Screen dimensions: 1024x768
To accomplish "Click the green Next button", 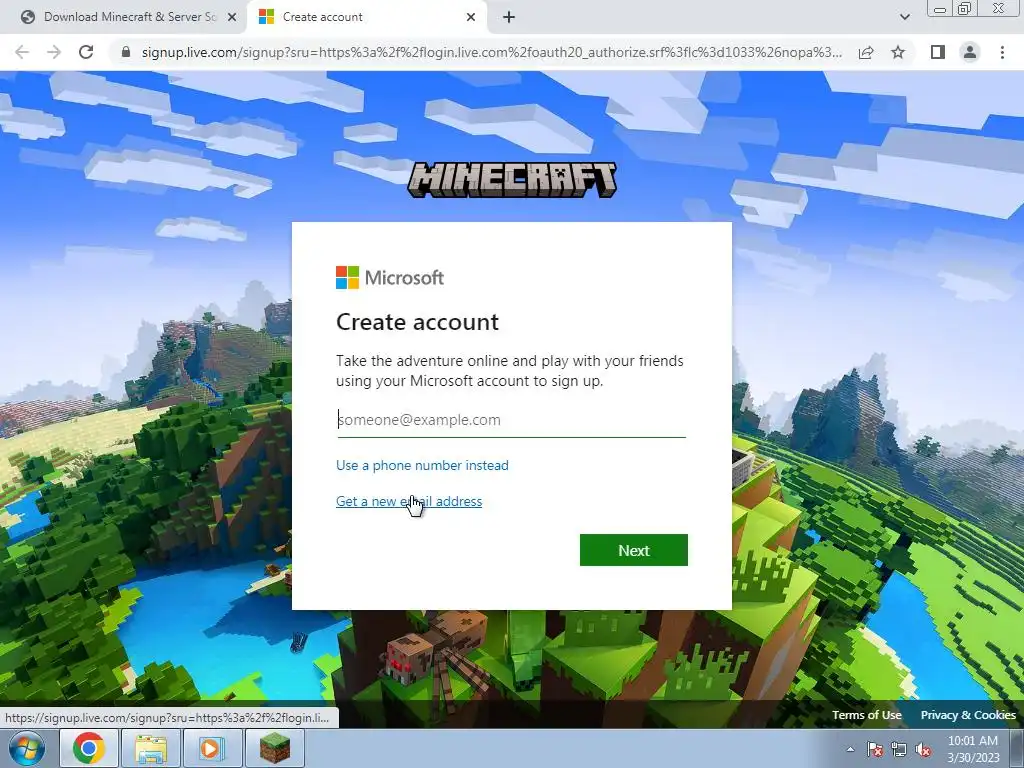I will pyautogui.click(x=633, y=550).
